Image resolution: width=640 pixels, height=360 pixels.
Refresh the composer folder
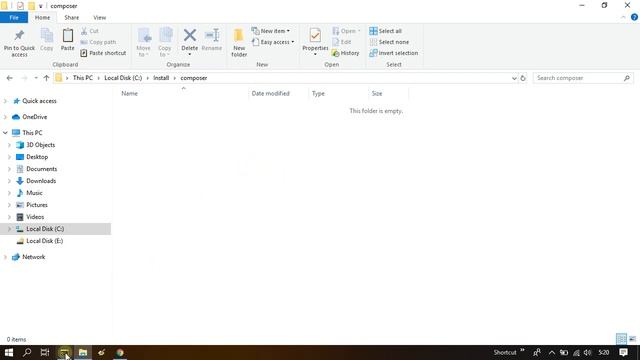pyautogui.click(x=523, y=78)
